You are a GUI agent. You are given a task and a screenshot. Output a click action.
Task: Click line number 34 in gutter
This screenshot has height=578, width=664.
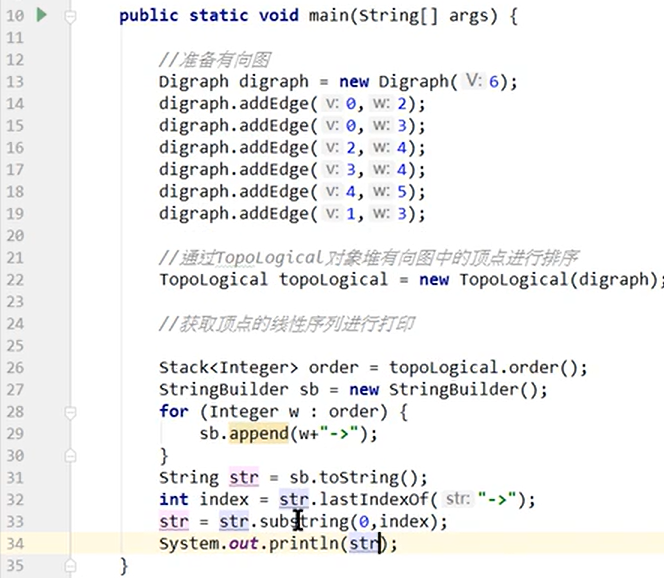click(x=15, y=544)
